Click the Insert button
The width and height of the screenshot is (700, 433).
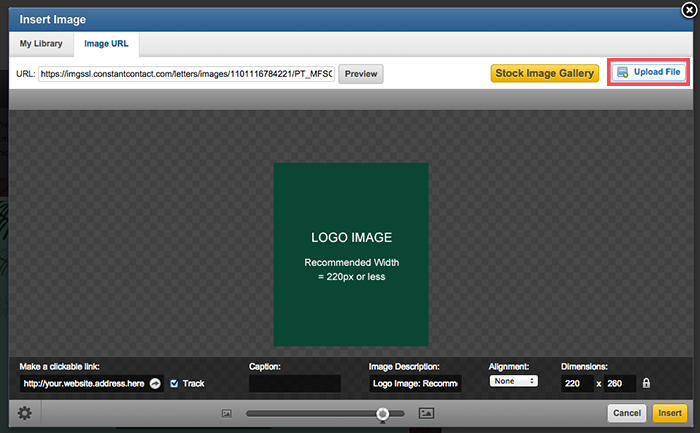coord(669,413)
